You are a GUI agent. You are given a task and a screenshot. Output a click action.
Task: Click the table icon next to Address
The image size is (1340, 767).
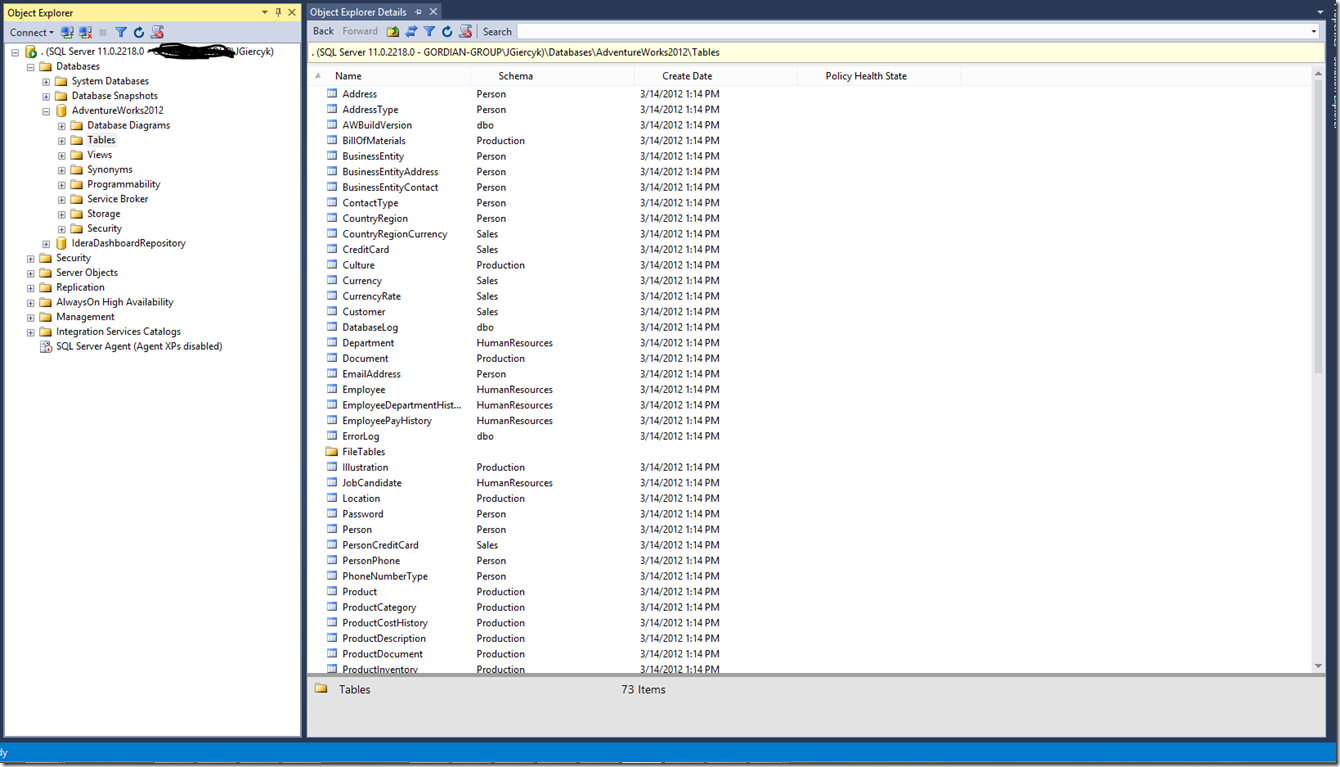333,94
